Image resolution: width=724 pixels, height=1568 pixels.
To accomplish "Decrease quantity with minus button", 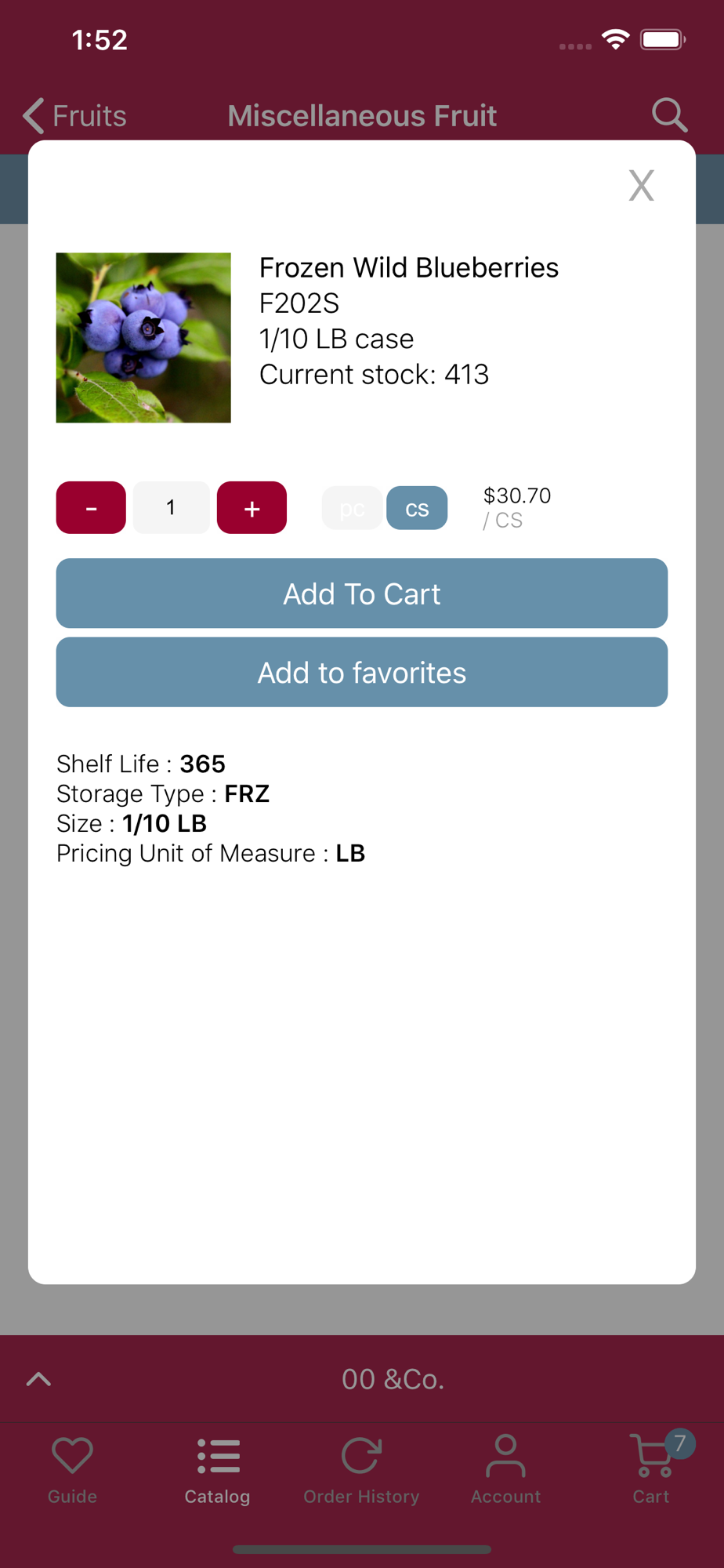I will pyautogui.click(x=91, y=508).
